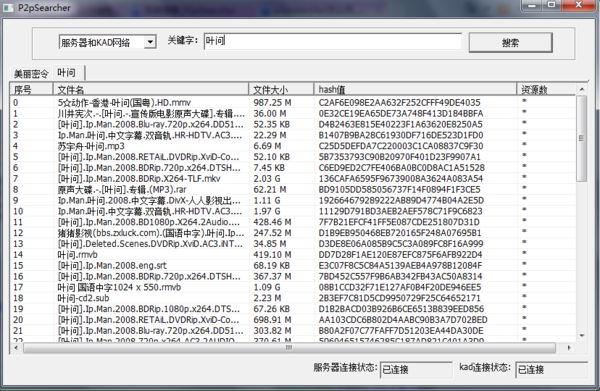Click the P2pSearcher title bar app icon

pyautogui.click(x=8, y=8)
